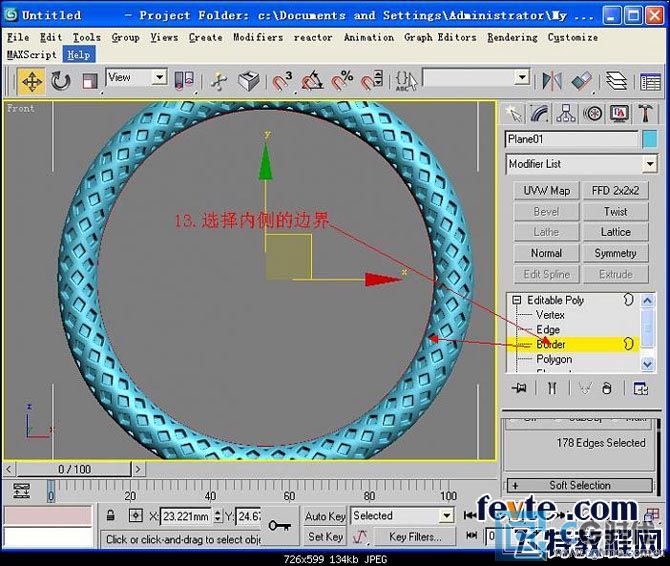Select Vertex sub-object level
This screenshot has height=566, width=670.
click(x=550, y=315)
